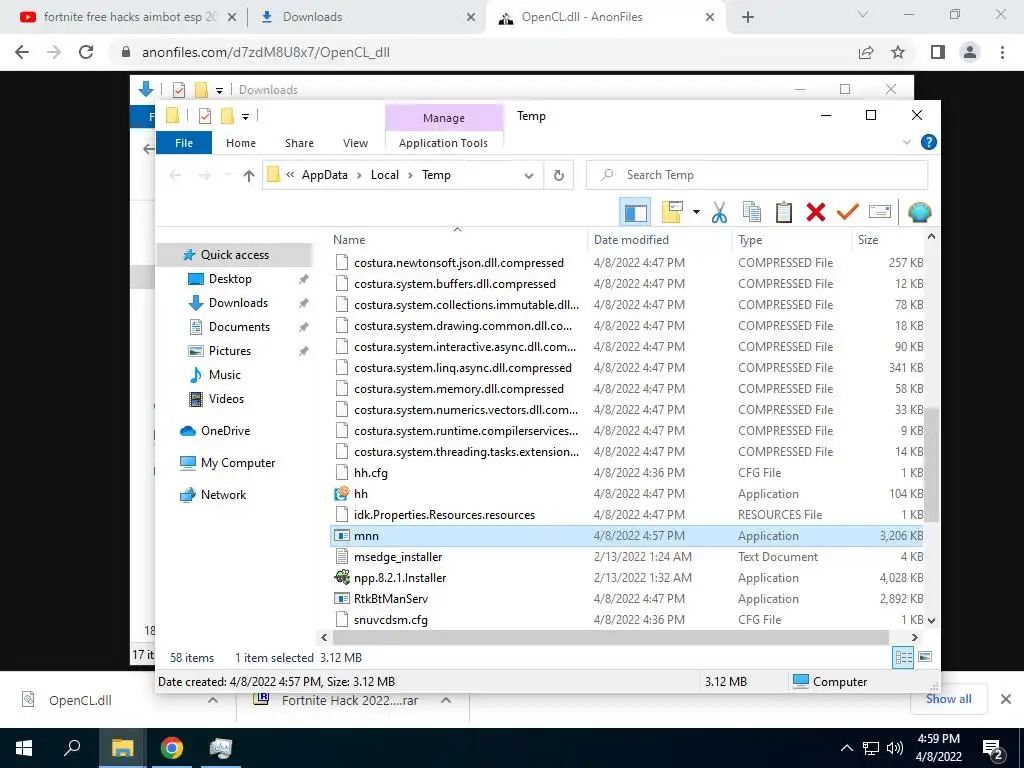Click the Refresh button beside address bar
The image size is (1024, 768).
click(558, 175)
